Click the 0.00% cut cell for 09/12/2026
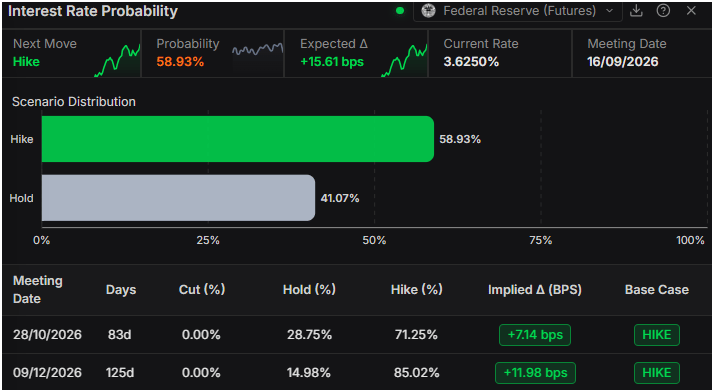The image size is (714, 392). click(201, 373)
